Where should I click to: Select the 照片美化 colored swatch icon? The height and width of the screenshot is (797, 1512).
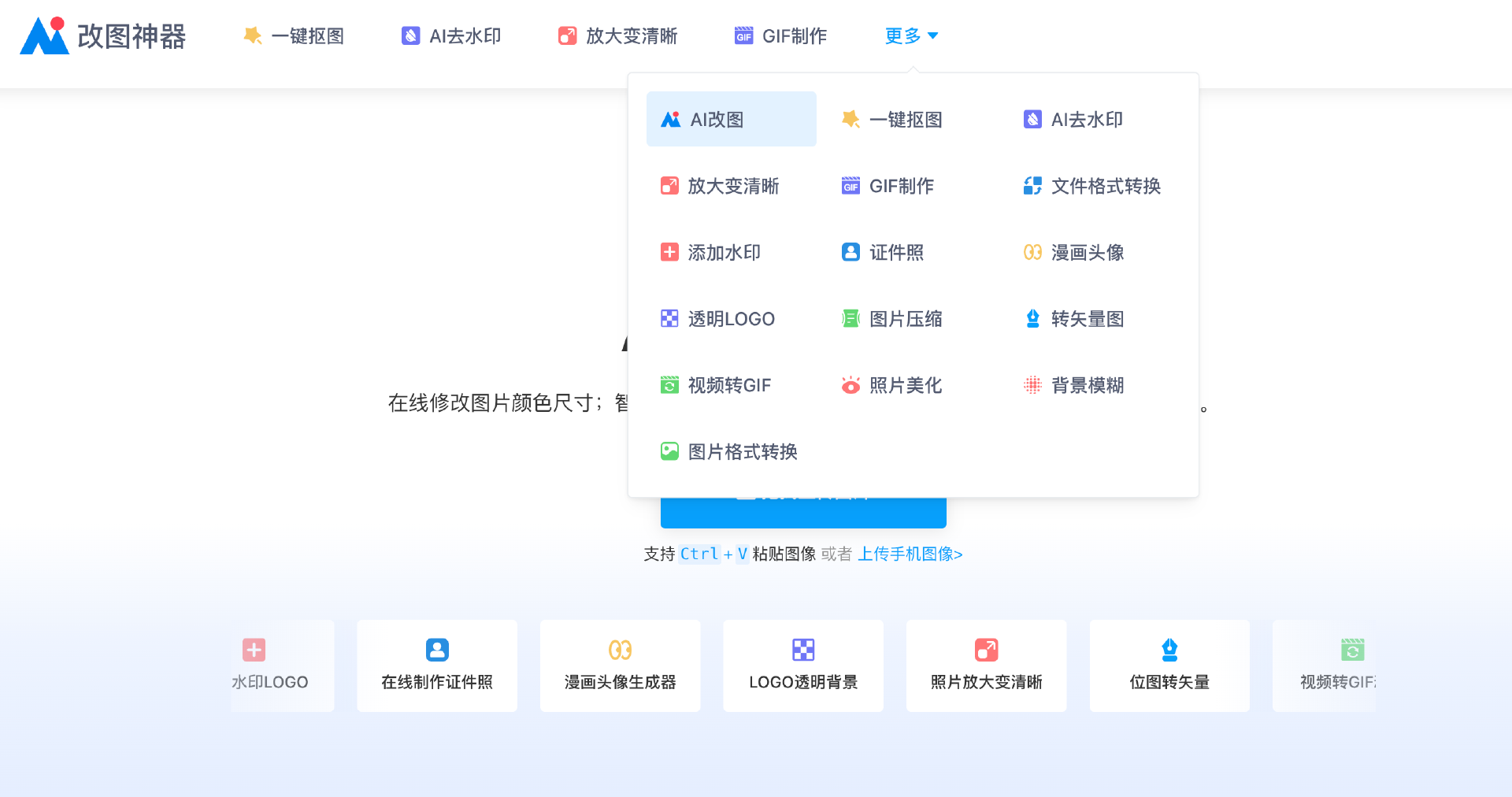(850, 385)
